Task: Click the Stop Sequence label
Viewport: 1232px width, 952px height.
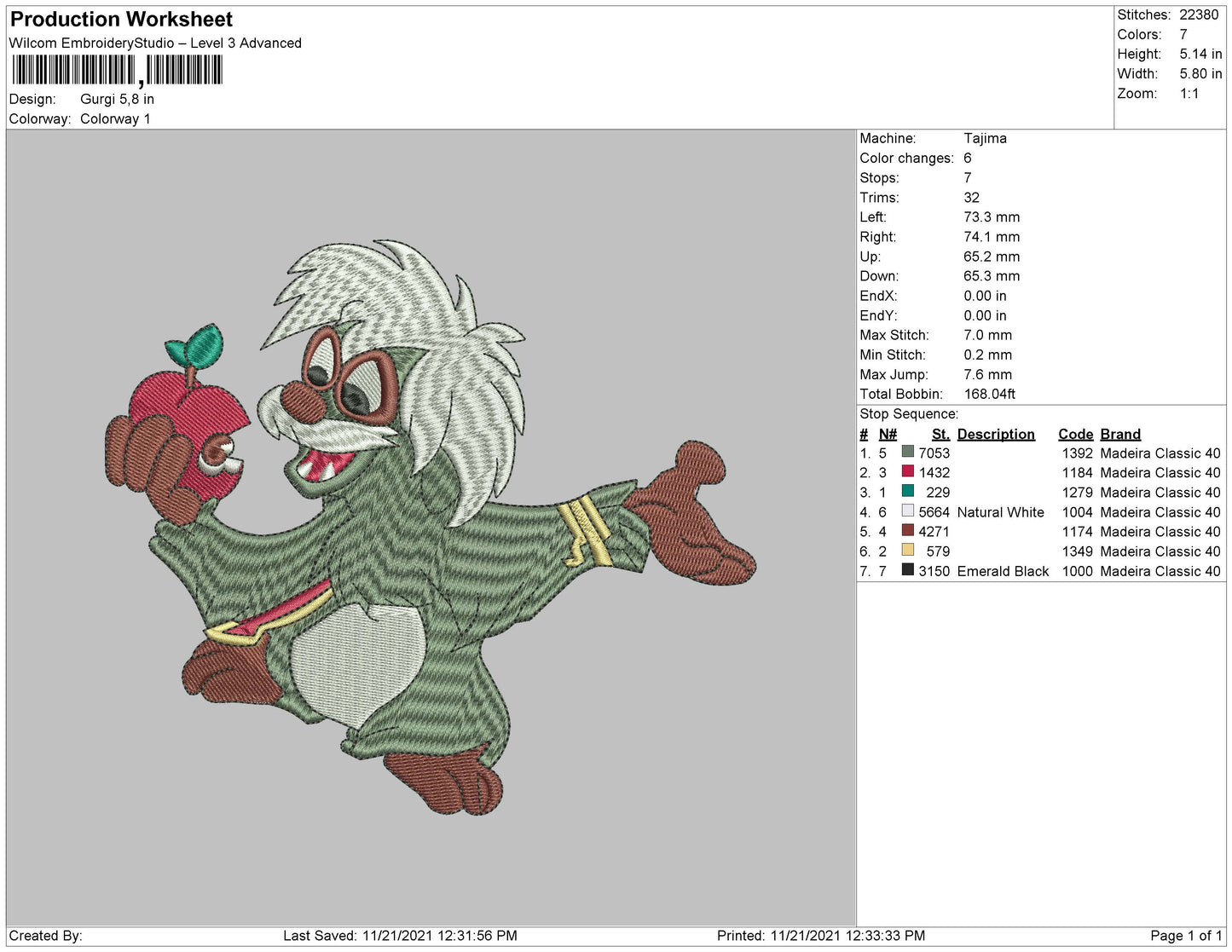Action: click(x=909, y=414)
